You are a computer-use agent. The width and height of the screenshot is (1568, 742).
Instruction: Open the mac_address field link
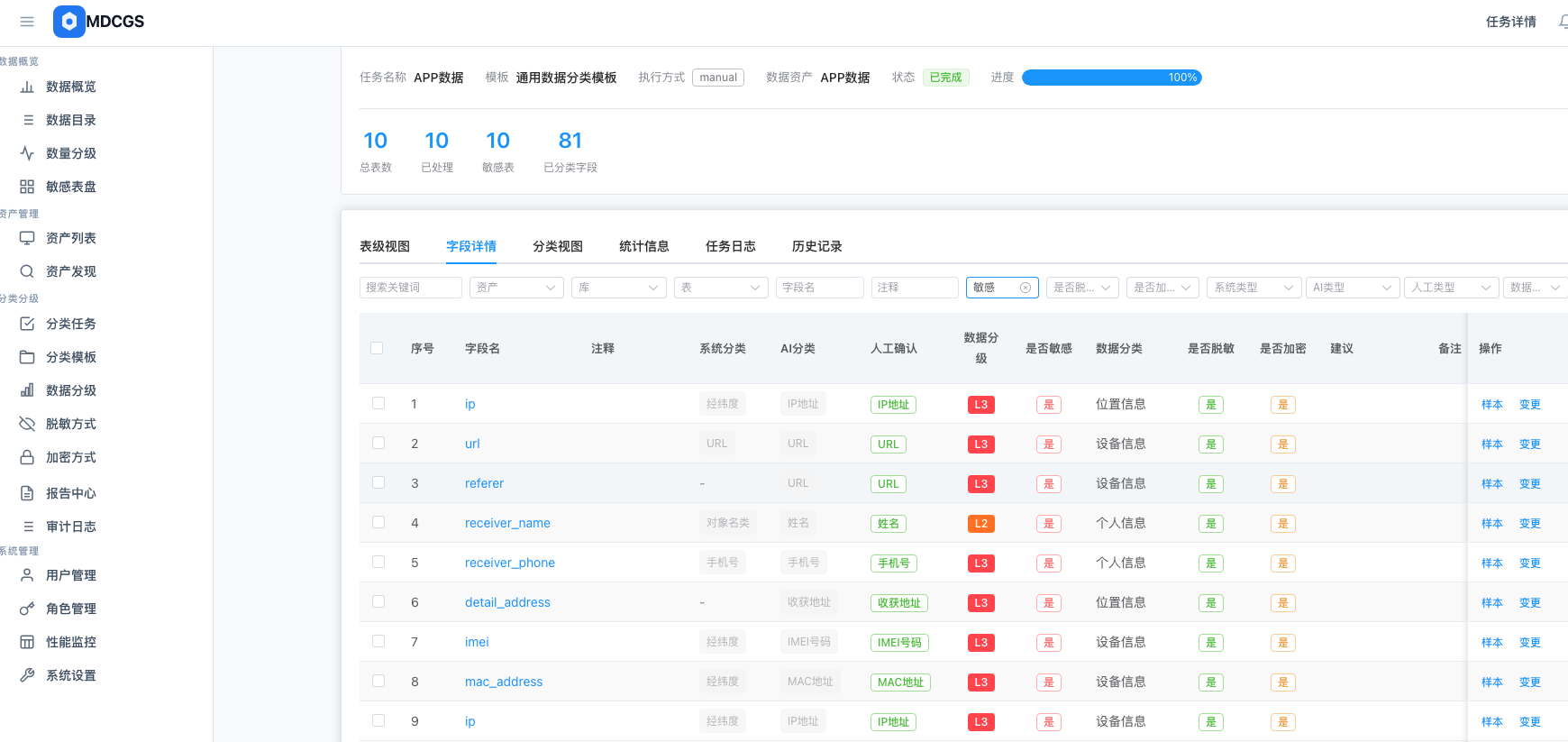[x=504, y=682]
